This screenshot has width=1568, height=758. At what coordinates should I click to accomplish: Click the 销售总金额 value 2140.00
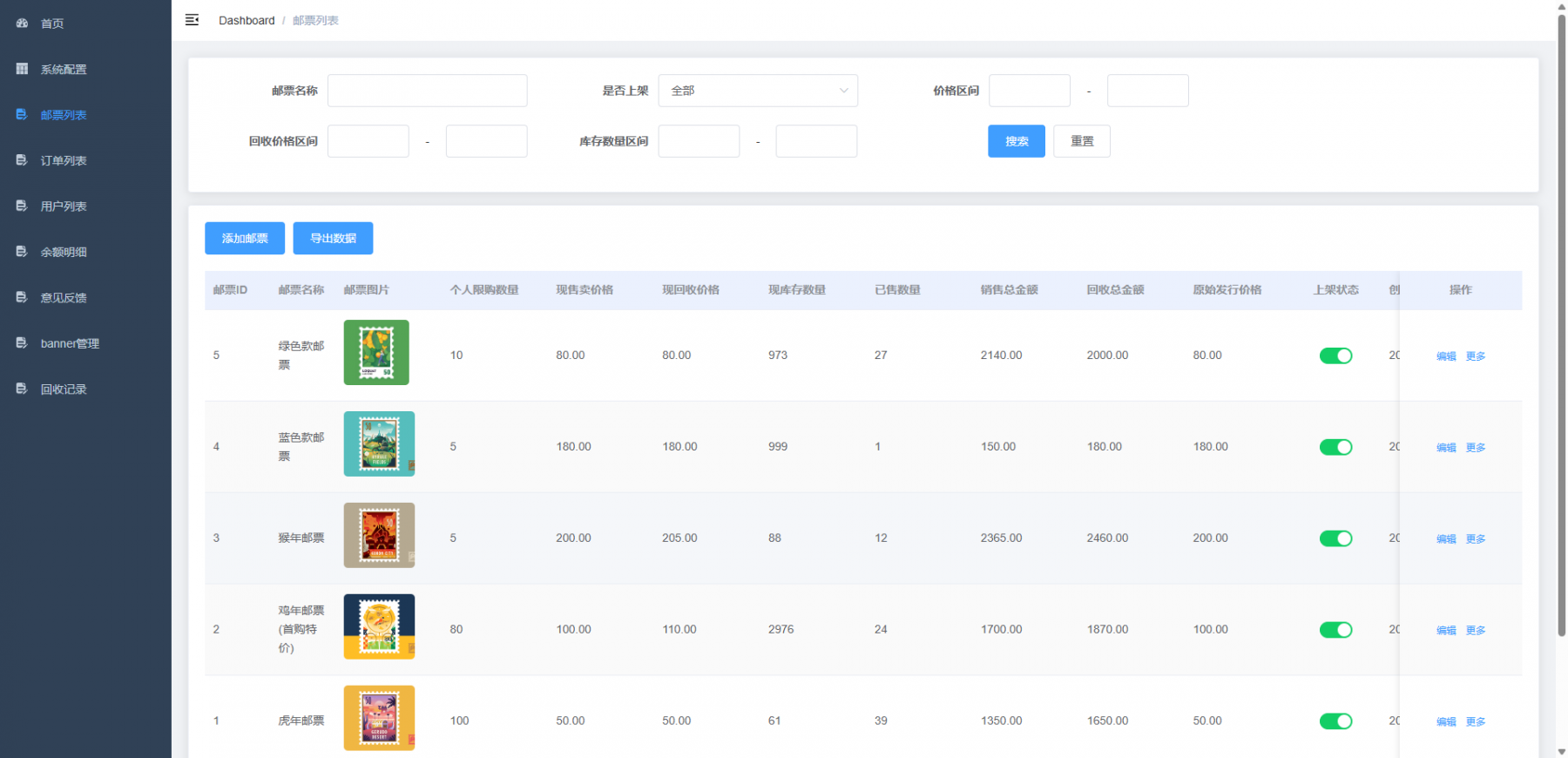[1001, 355]
